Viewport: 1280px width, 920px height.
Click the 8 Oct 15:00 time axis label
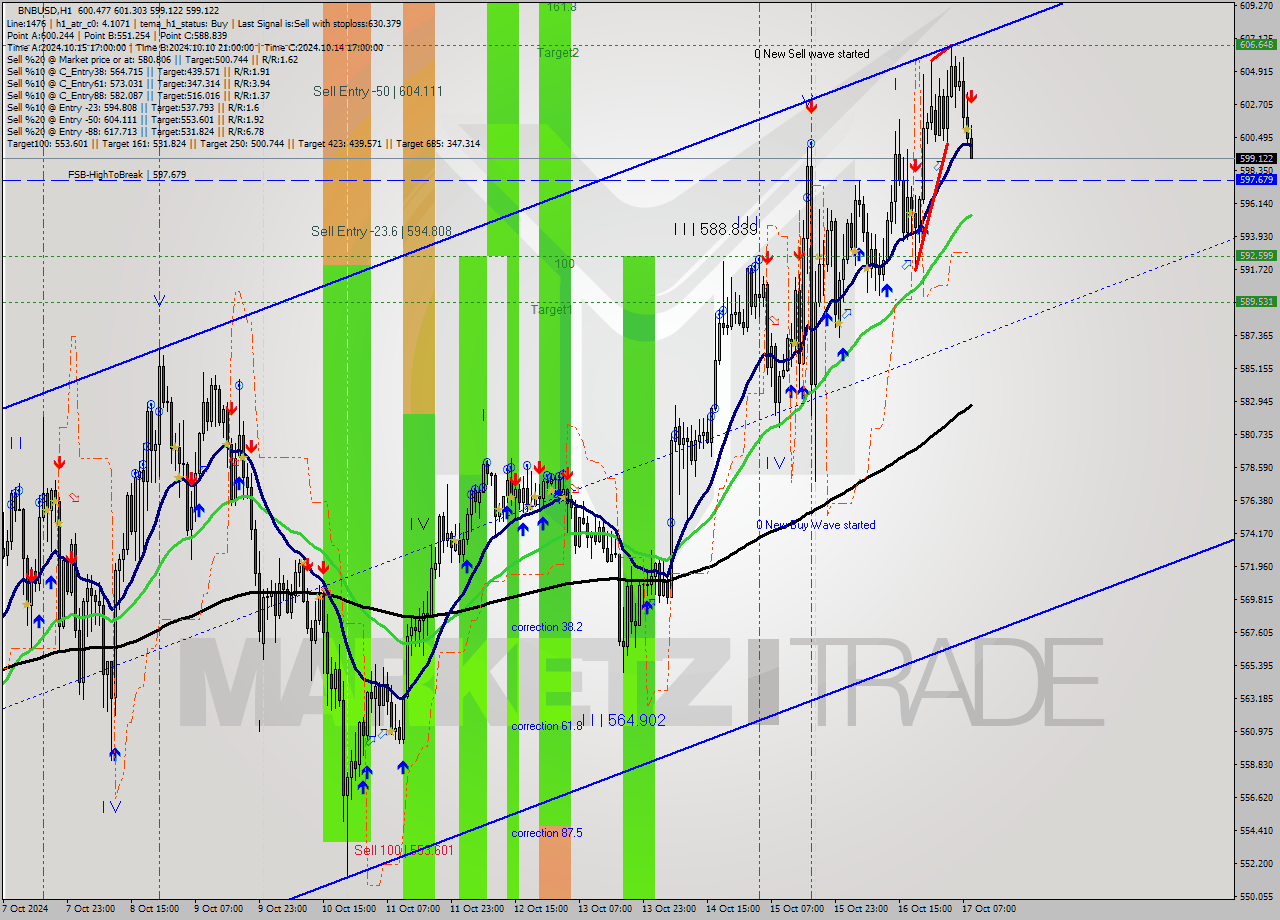tap(155, 909)
